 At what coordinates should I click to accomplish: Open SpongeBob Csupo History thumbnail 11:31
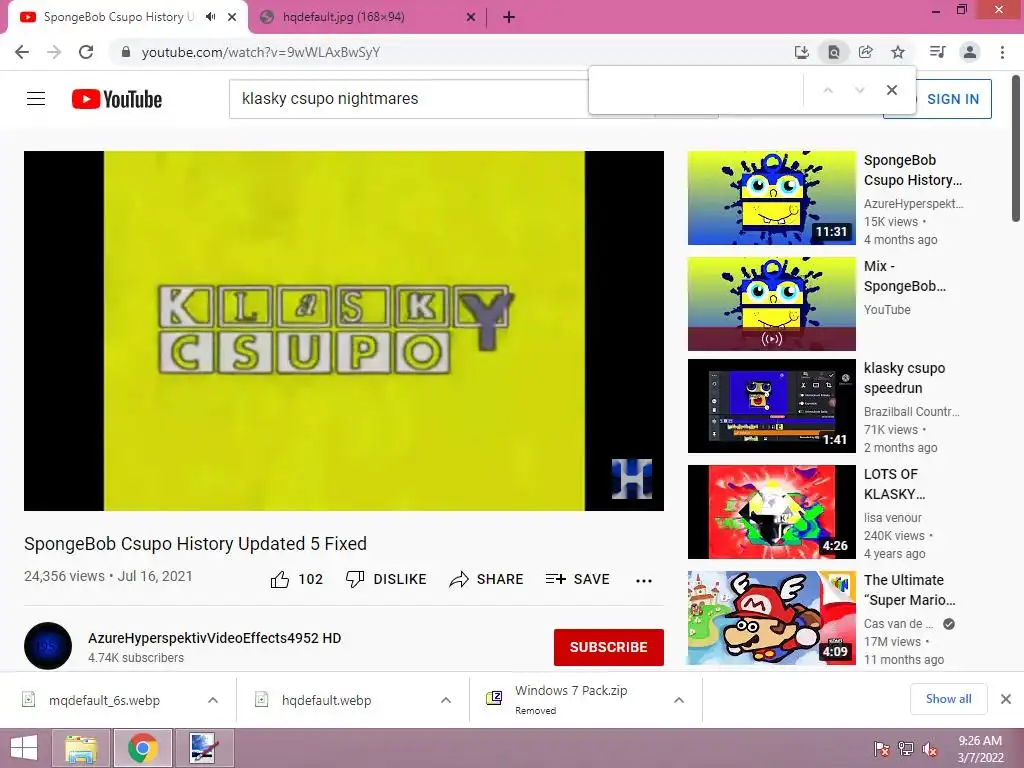[x=771, y=198]
